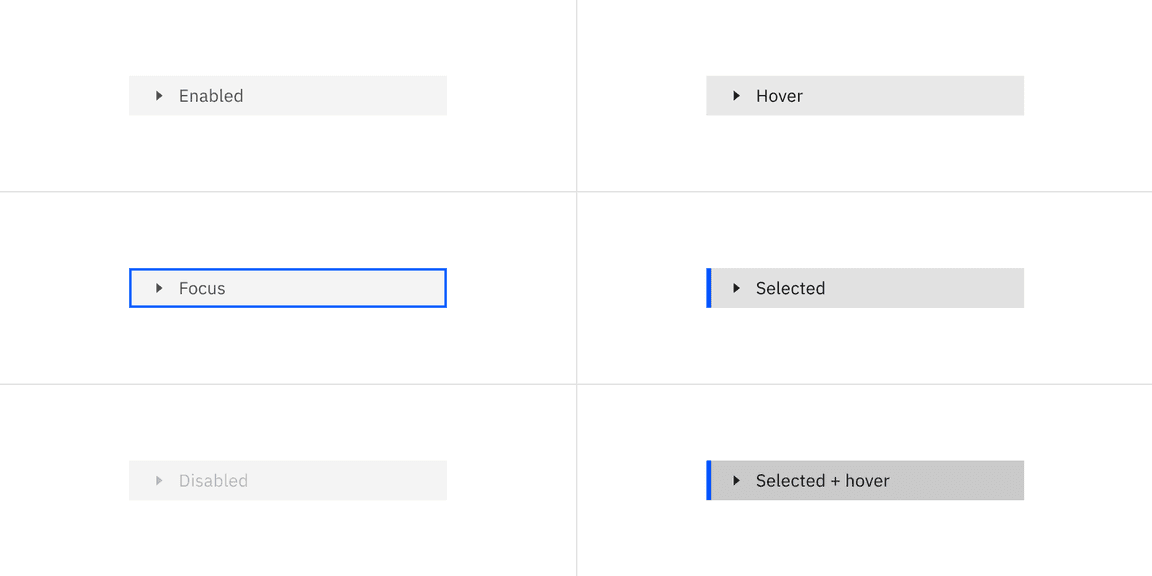Click the Hover label text
This screenshot has height=576, width=1152.
[779, 96]
